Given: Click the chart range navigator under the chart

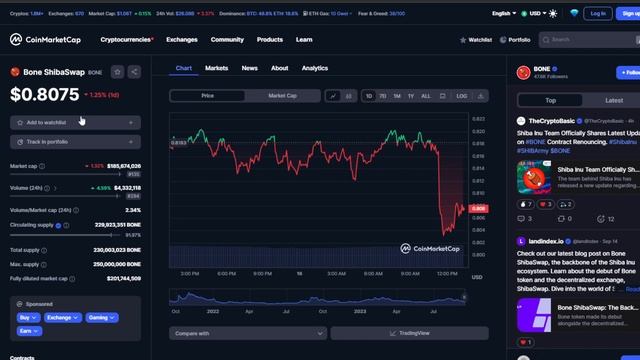Looking at the screenshot, I should coord(317,298).
